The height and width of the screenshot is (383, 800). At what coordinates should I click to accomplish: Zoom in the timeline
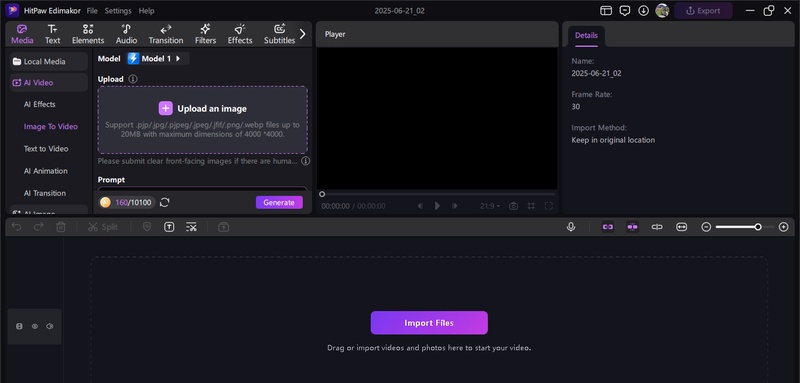[784, 227]
